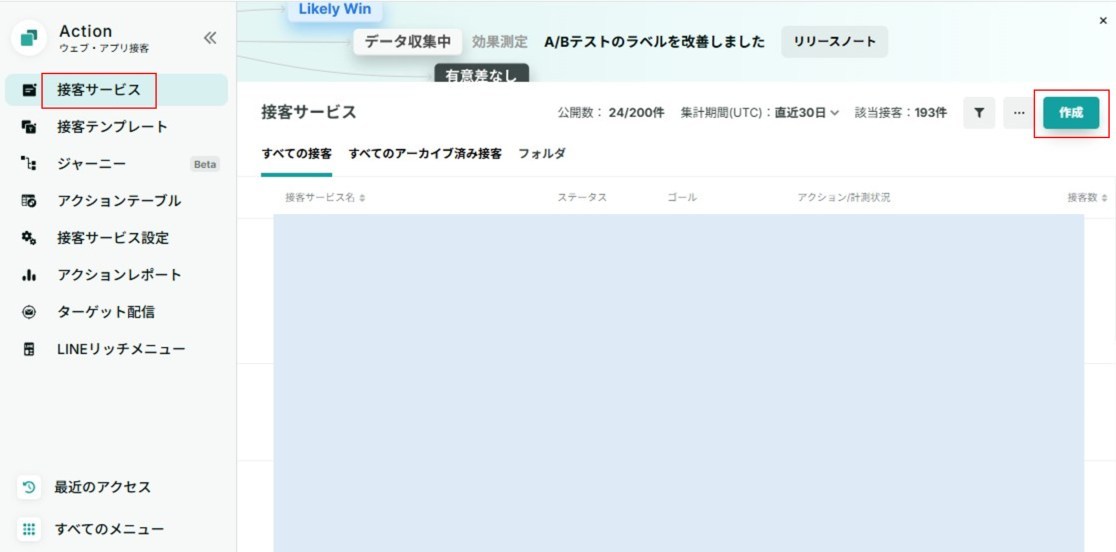Click the LINEリッチメニュー sidebar icon

point(29,349)
